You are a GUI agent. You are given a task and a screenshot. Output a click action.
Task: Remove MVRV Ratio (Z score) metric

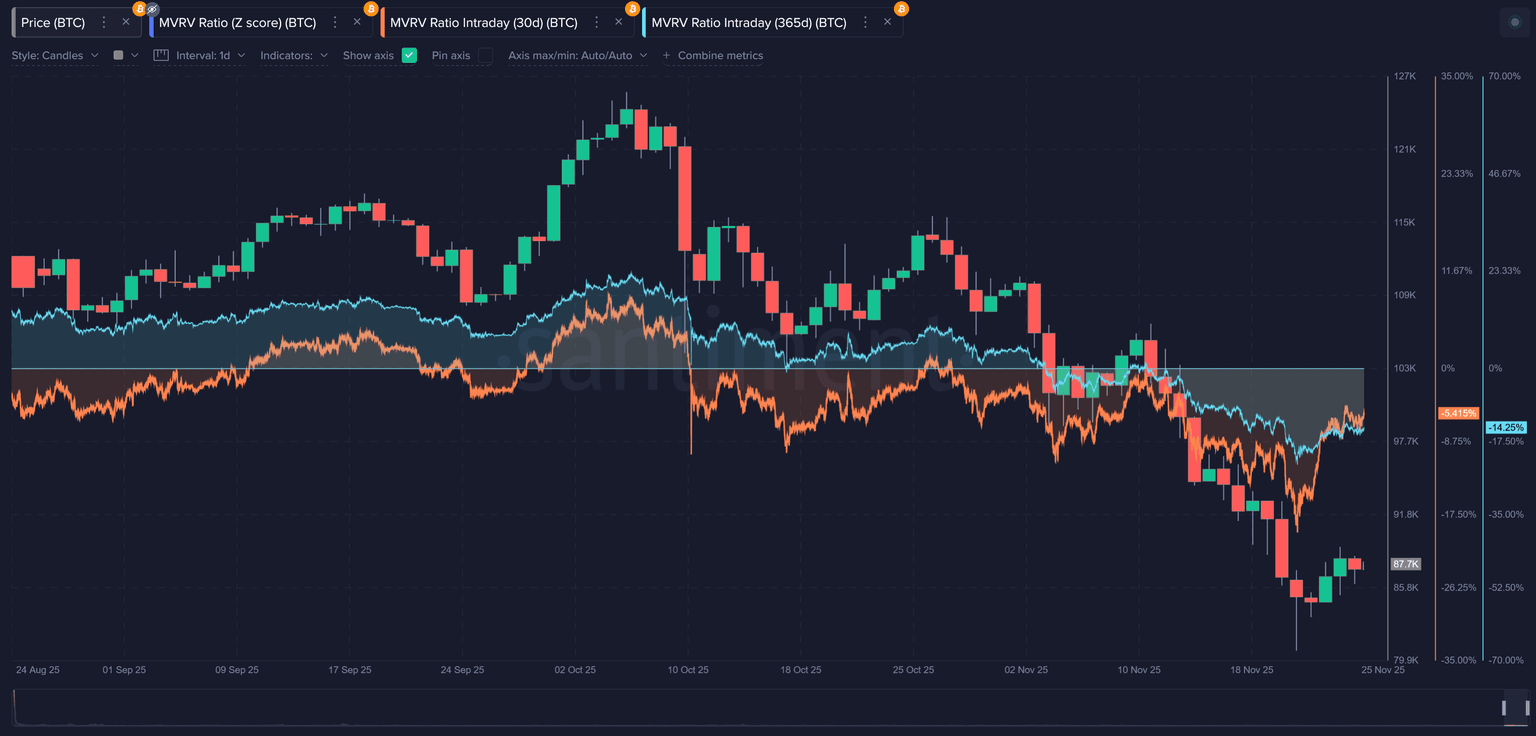(x=357, y=22)
